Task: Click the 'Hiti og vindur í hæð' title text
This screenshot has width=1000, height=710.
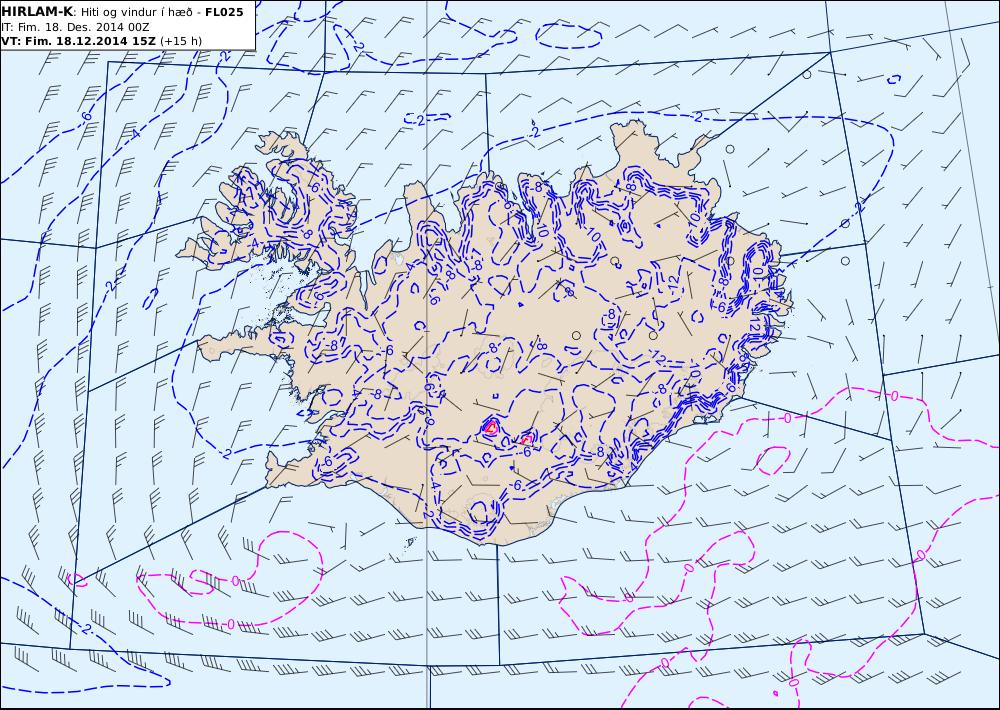Action: click(x=136, y=13)
